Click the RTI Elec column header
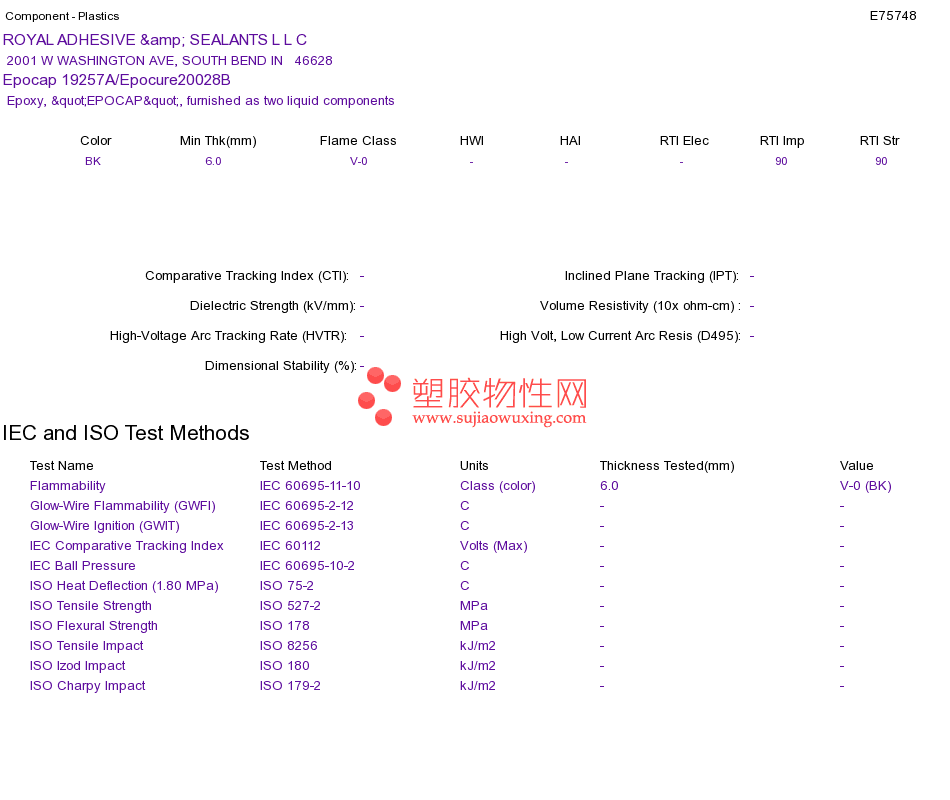This screenshot has height=800, width=950. coord(684,141)
